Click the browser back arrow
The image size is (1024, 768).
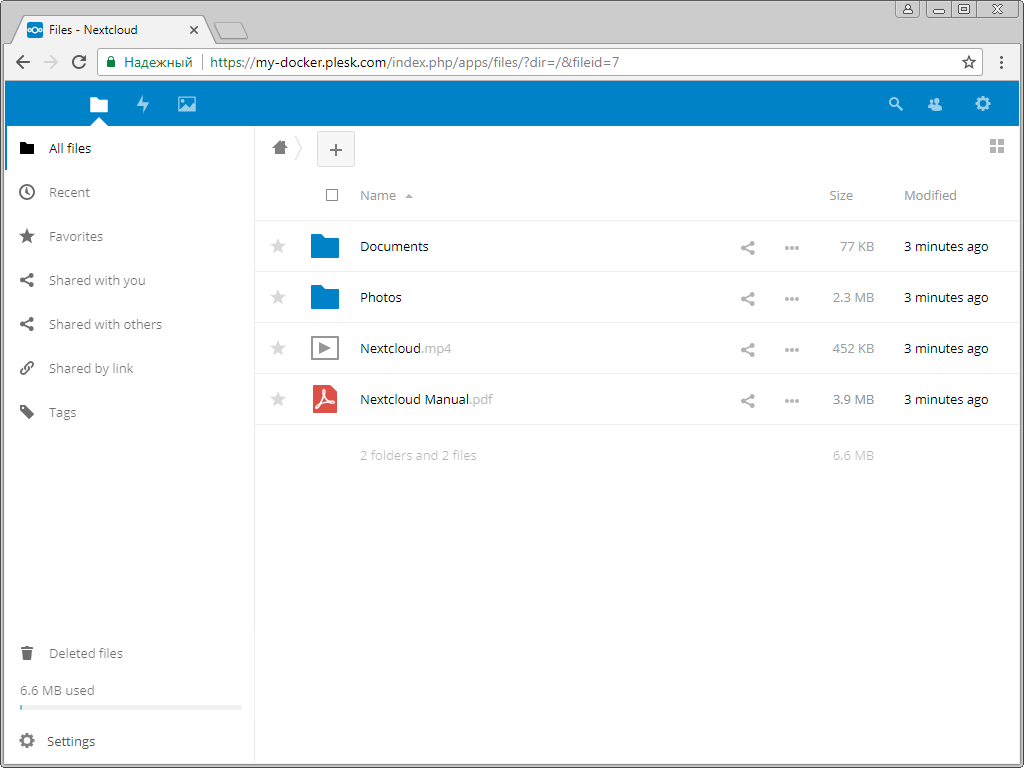coord(23,62)
